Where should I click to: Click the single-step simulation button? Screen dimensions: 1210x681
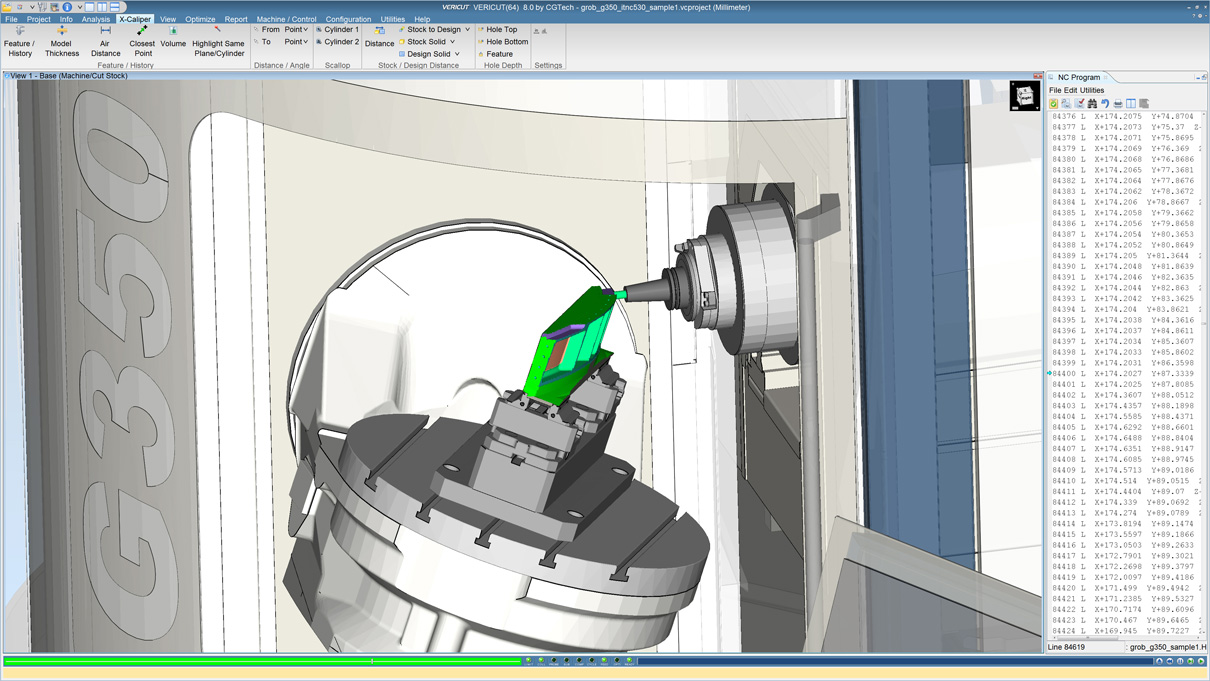(x=1190, y=661)
